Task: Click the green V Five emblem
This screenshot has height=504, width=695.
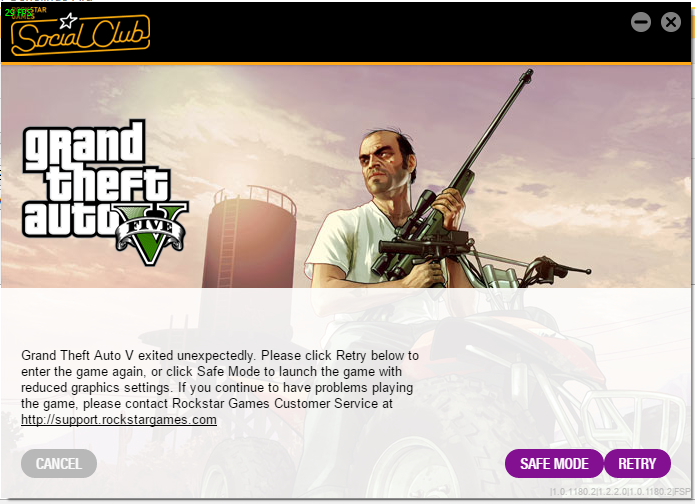Action: (151, 234)
